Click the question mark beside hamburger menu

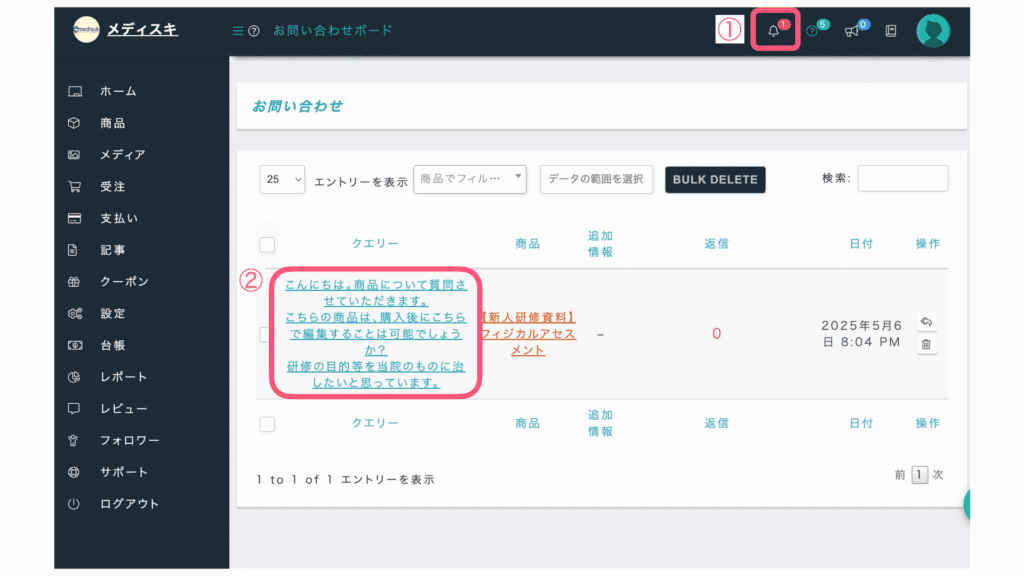click(x=254, y=31)
